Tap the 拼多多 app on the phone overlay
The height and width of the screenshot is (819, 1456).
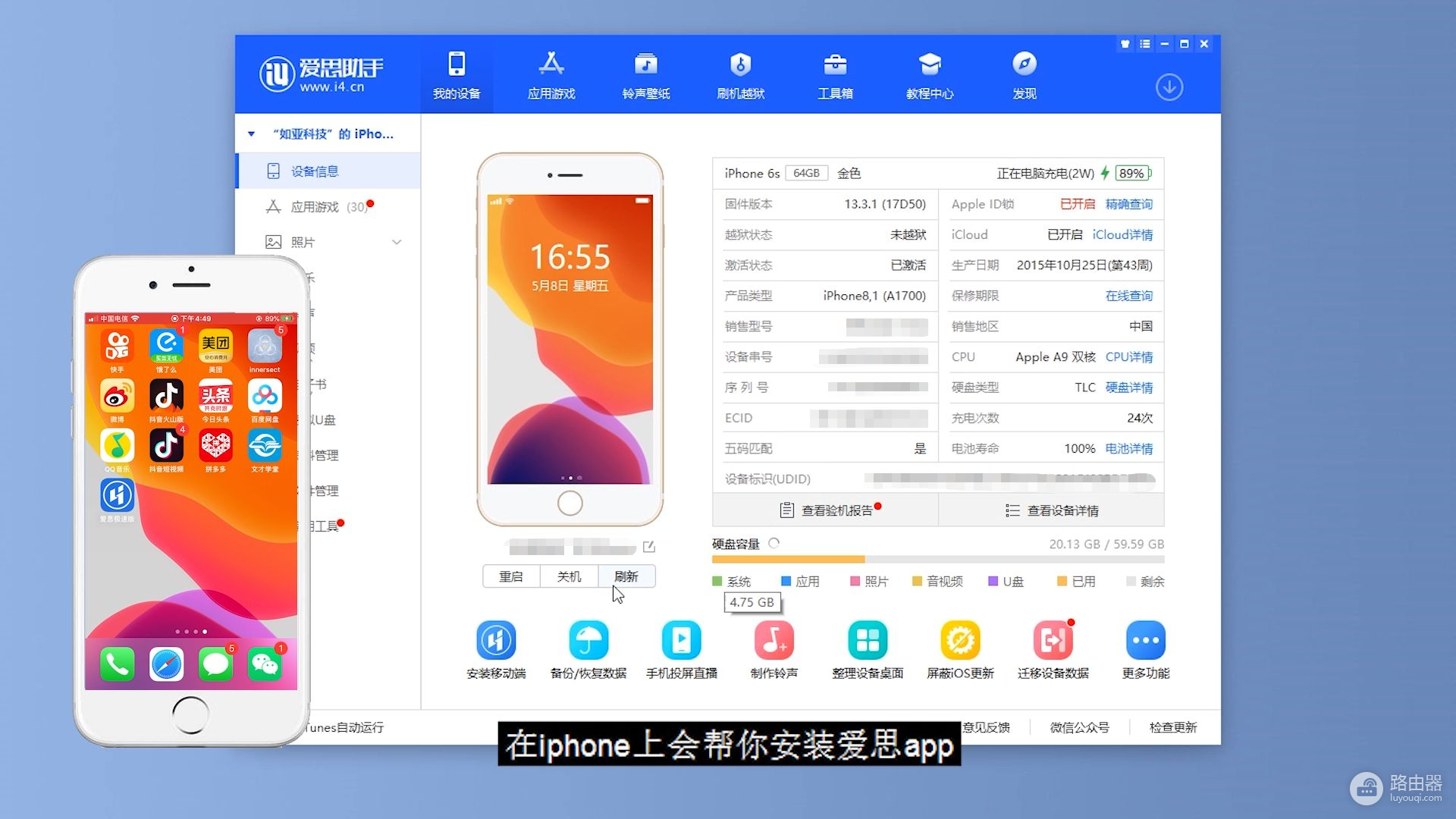point(215,446)
